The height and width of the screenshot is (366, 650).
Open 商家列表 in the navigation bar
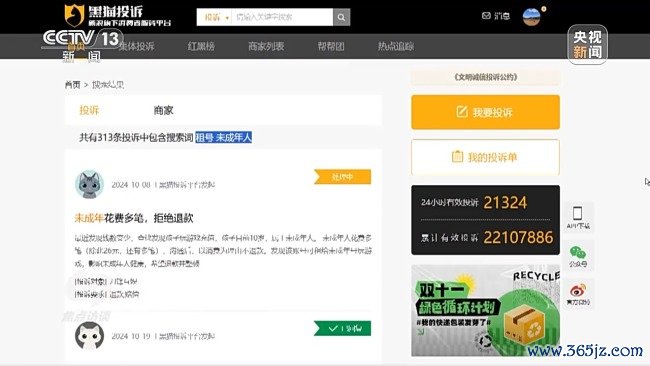266,46
